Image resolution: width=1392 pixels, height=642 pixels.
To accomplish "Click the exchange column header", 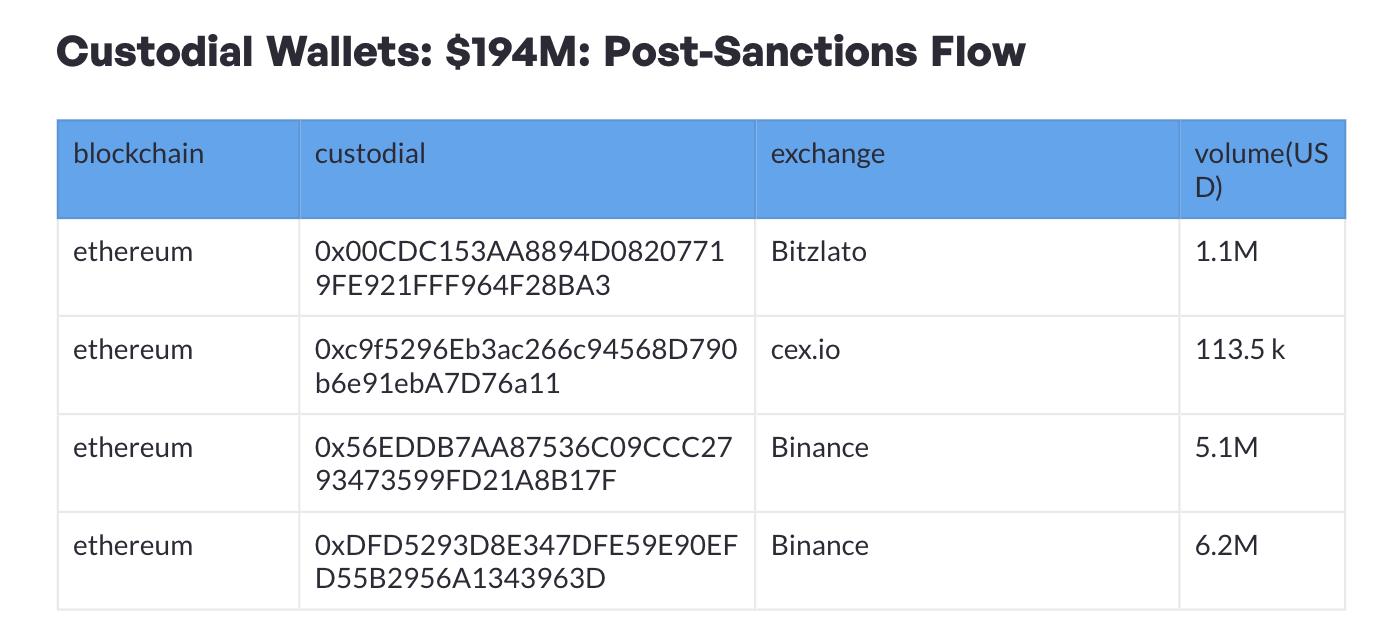I will (827, 154).
